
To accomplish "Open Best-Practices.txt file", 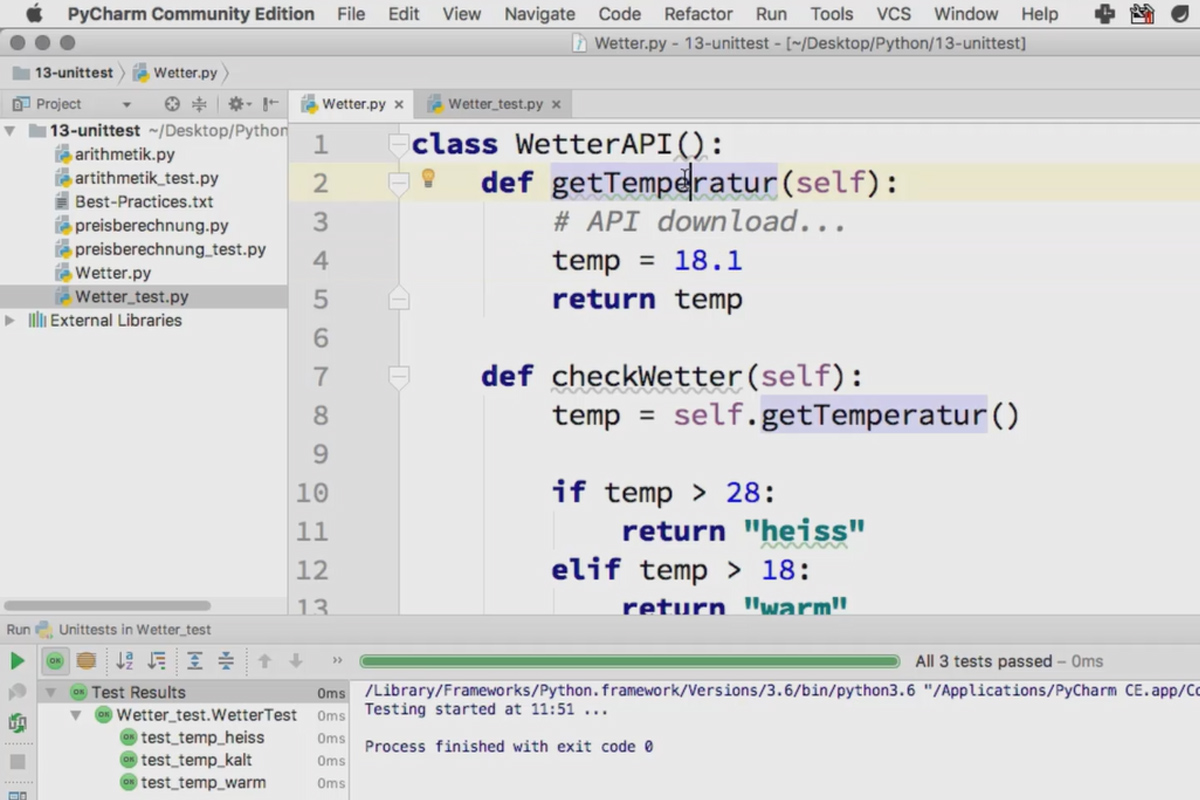I will click(x=144, y=202).
